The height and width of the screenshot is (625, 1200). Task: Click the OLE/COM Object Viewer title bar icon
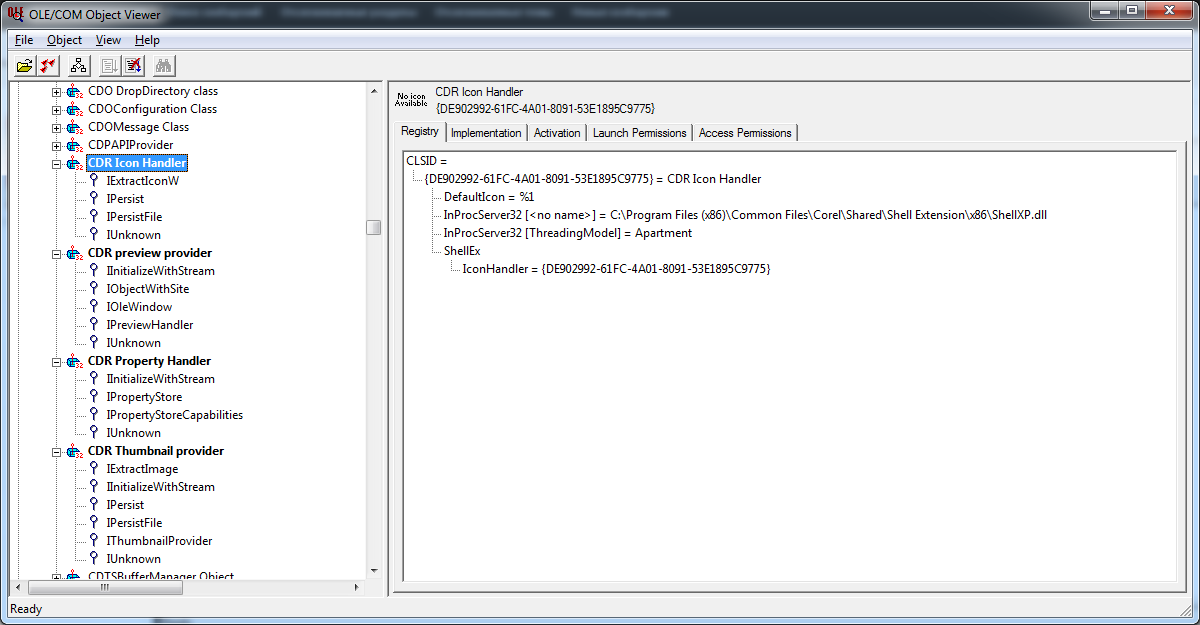click(15, 12)
